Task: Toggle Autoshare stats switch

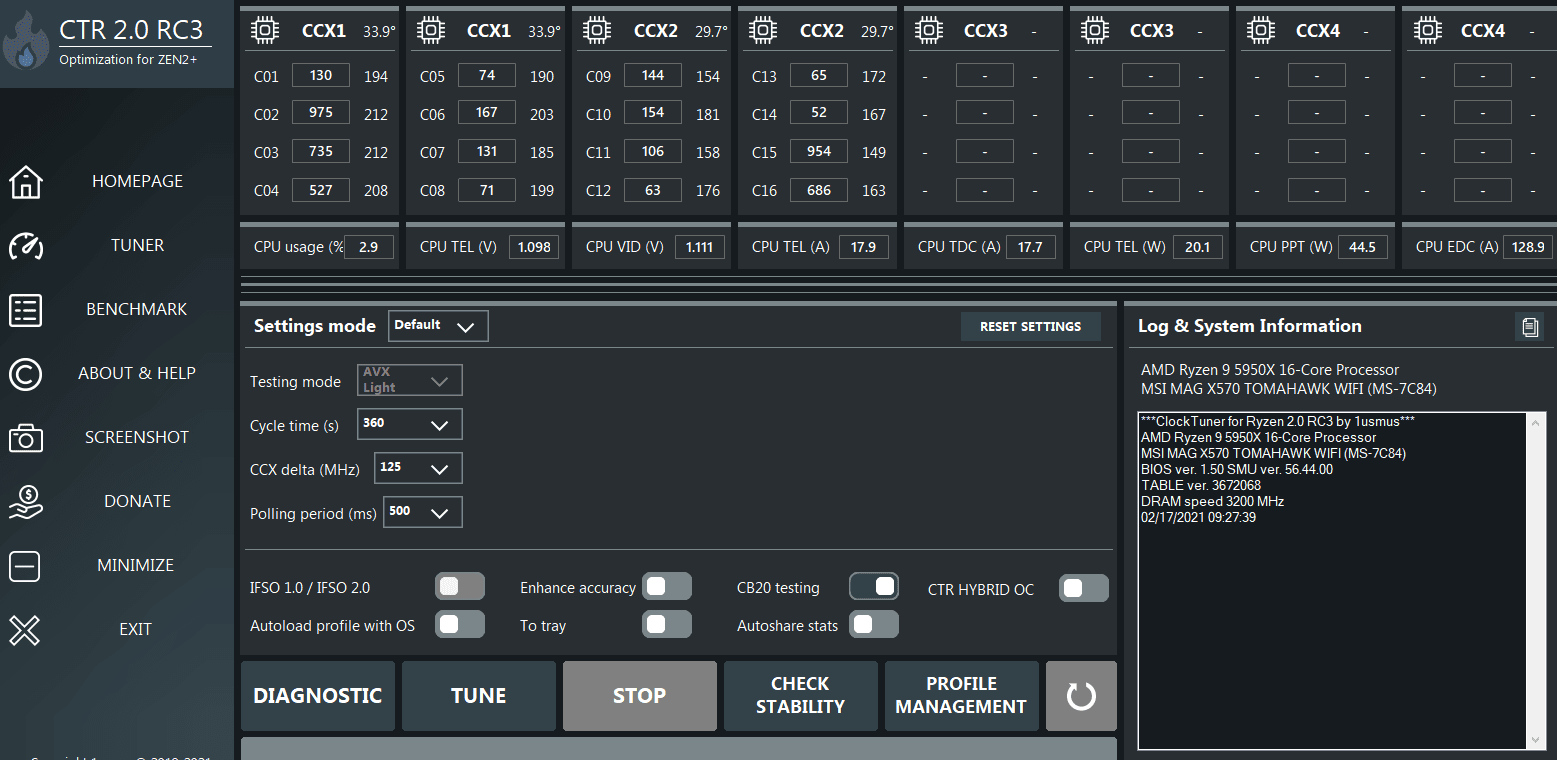Action: (x=874, y=624)
